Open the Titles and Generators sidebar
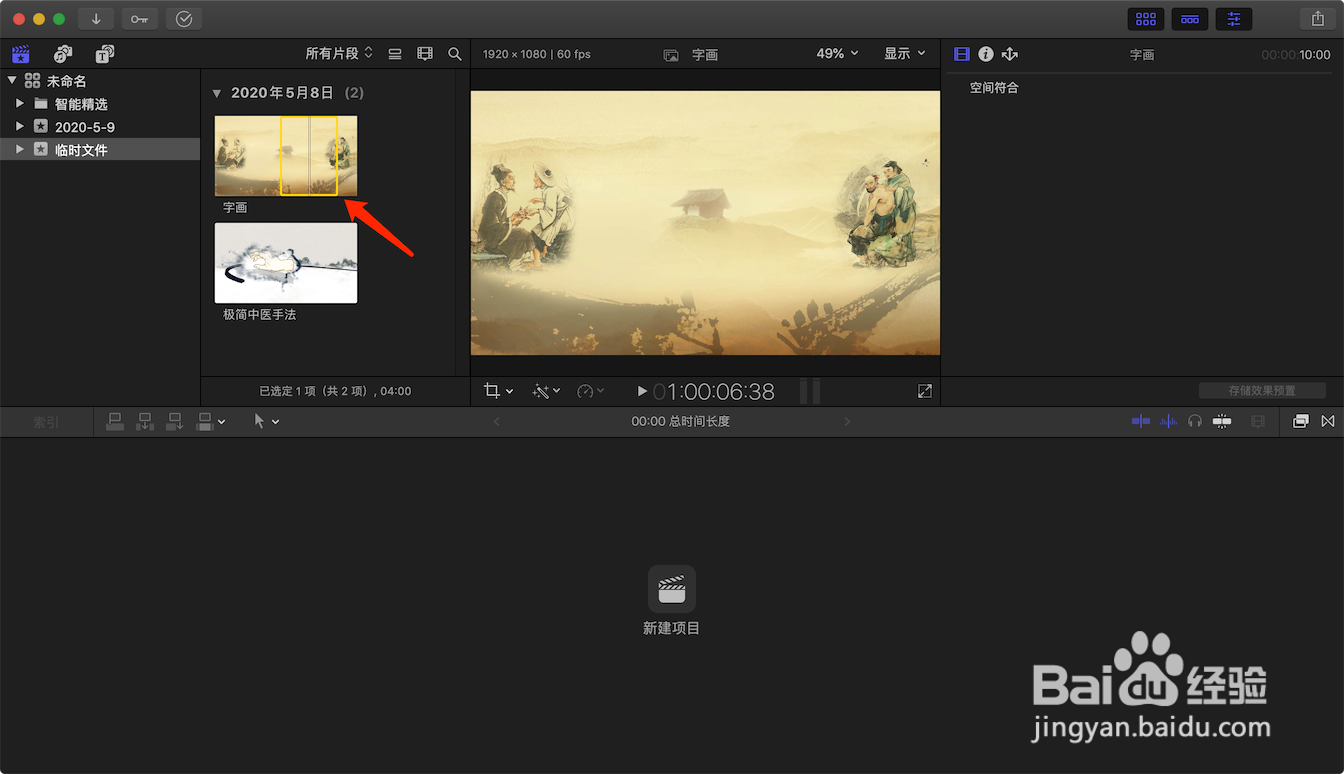This screenshot has height=774, width=1344. 104,54
